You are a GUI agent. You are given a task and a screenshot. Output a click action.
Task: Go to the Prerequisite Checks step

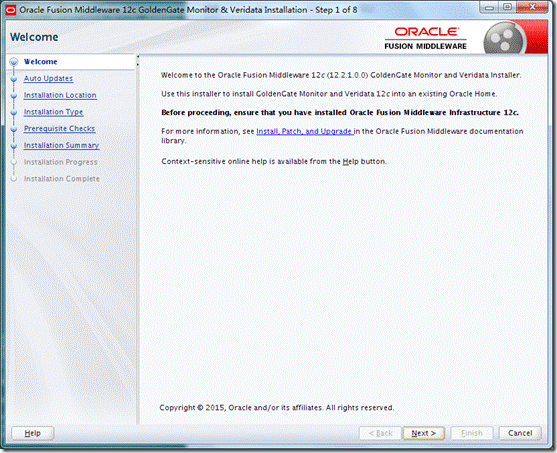[x=59, y=129]
